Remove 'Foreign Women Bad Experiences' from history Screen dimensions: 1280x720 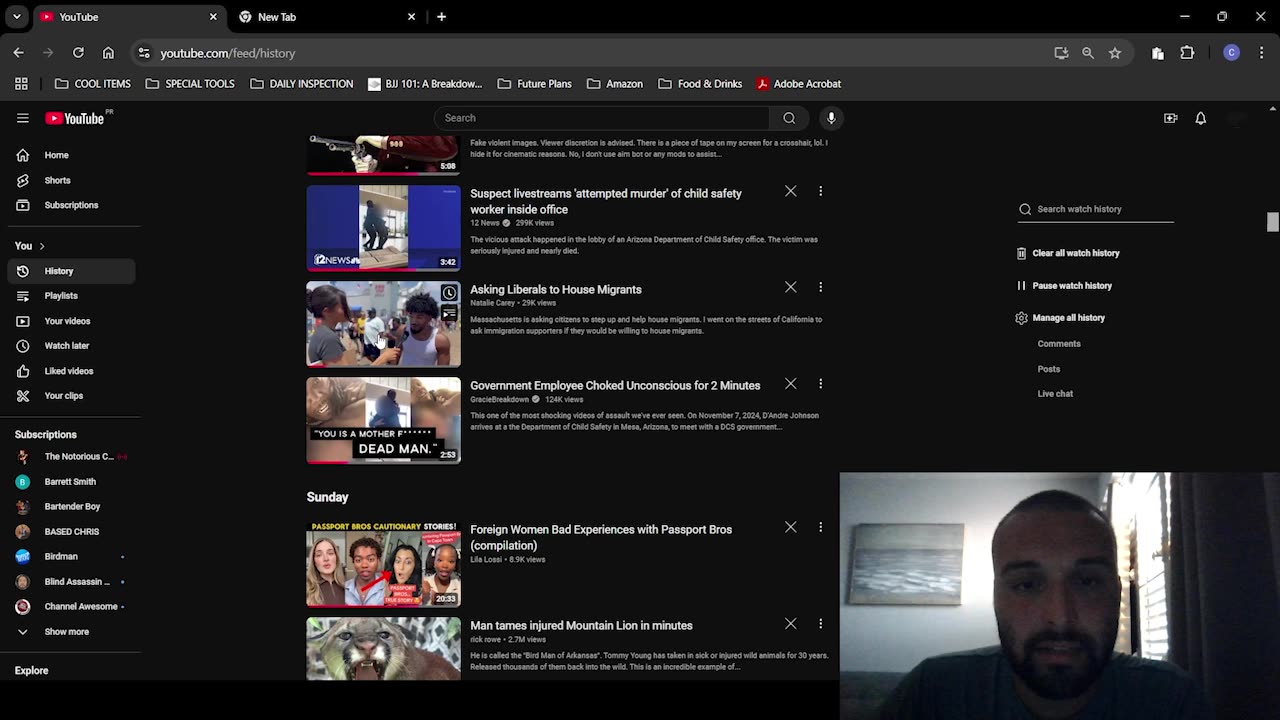[x=790, y=527]
